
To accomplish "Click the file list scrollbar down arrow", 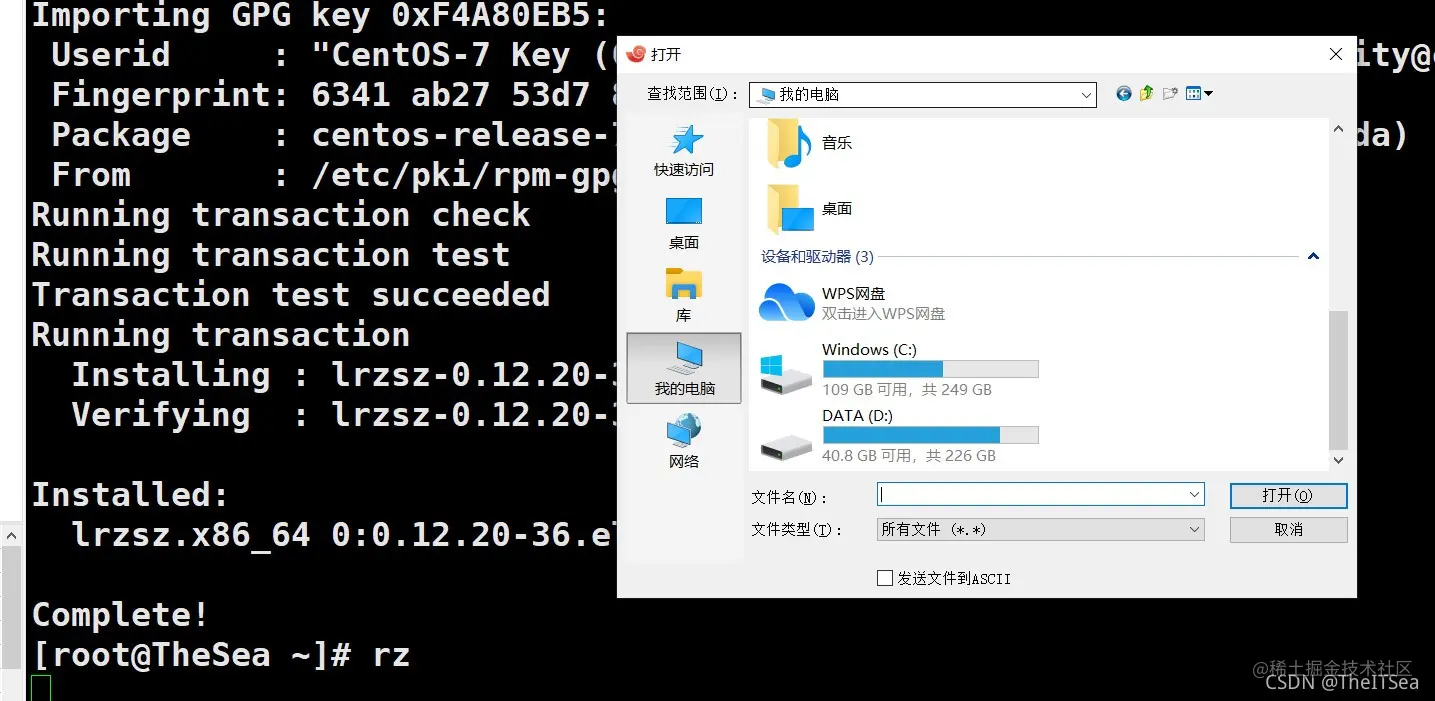I will tap(1338, 460).
